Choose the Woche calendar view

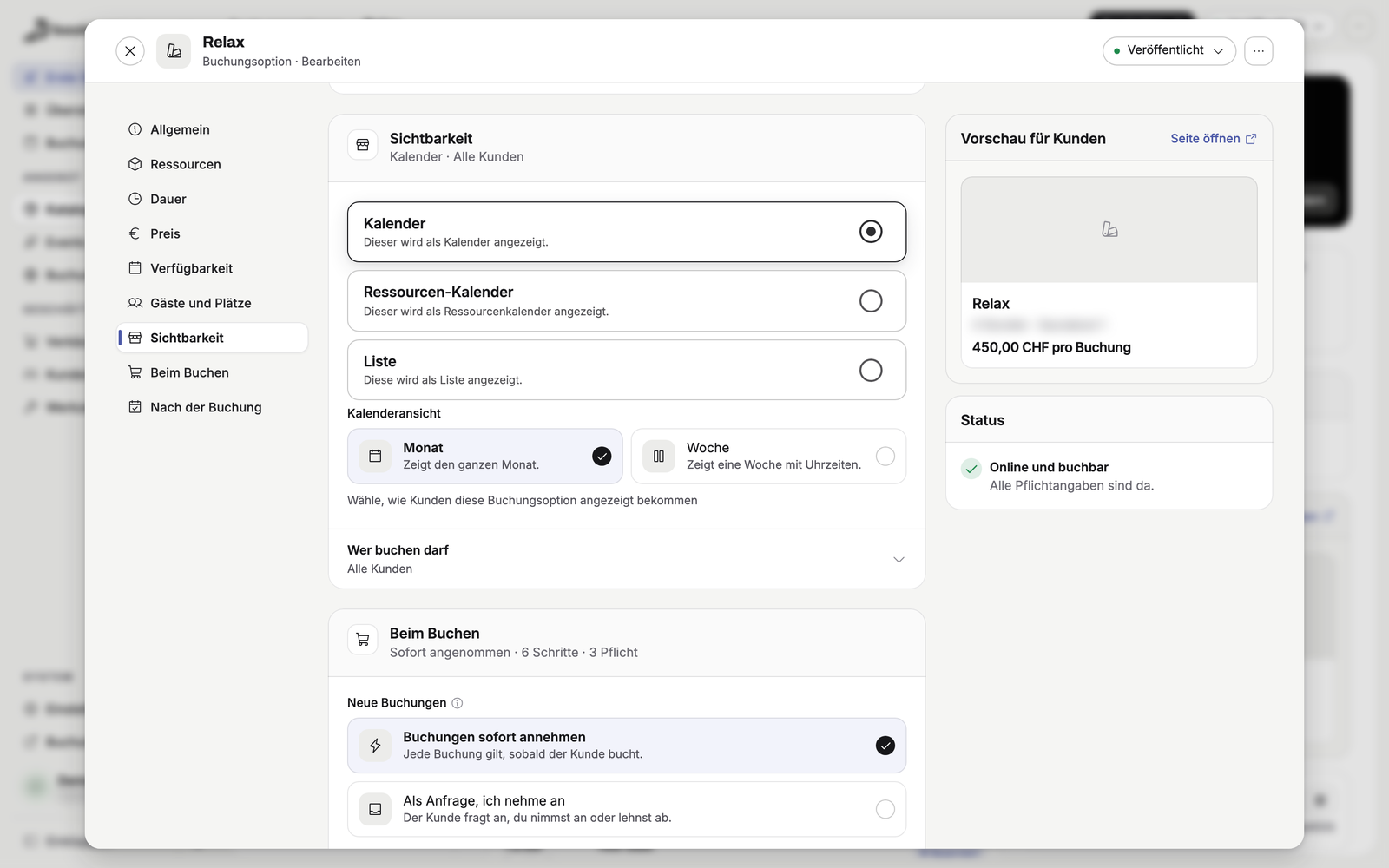click(x=768, y=456)
